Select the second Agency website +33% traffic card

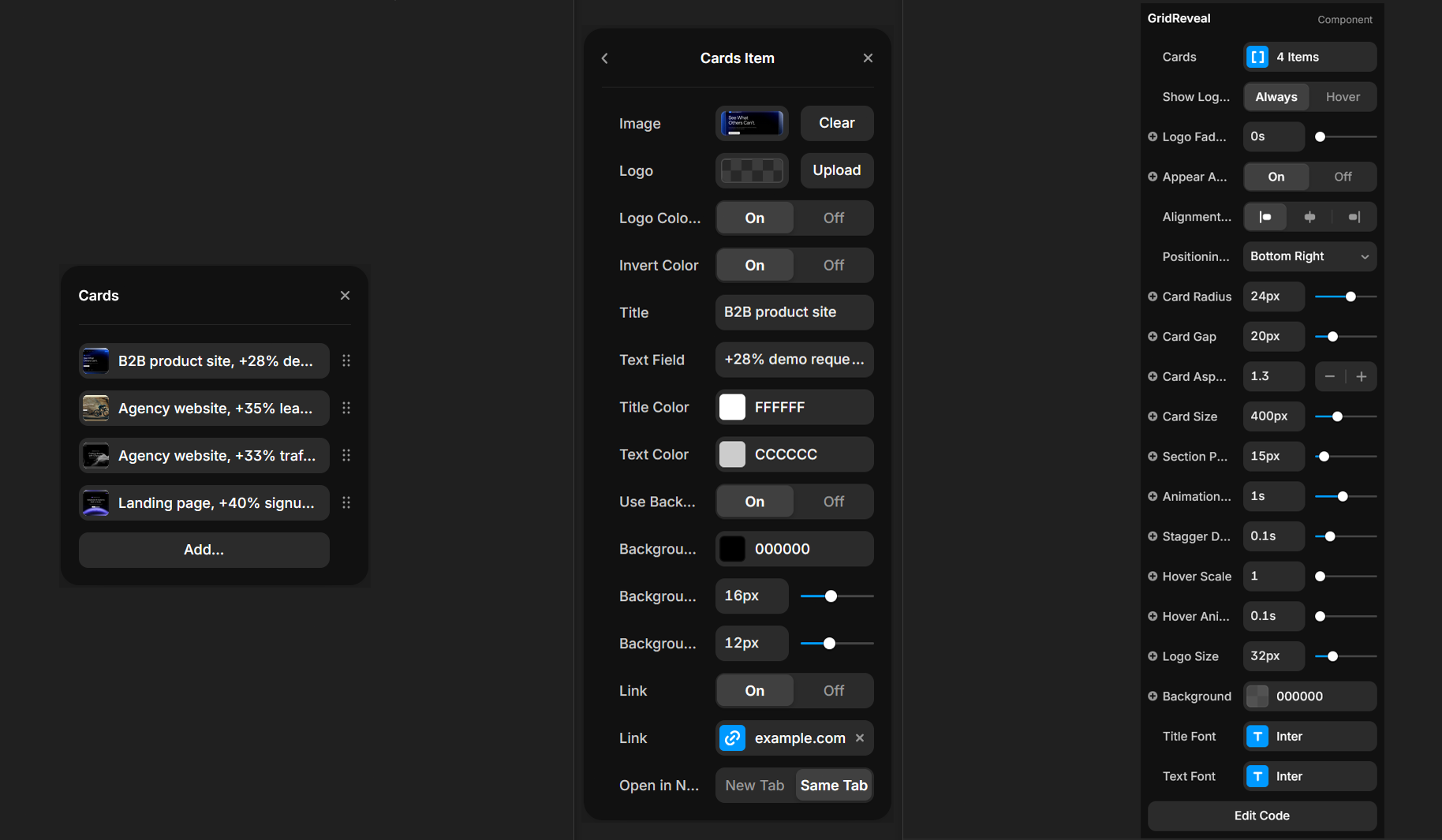coord(204,456)
